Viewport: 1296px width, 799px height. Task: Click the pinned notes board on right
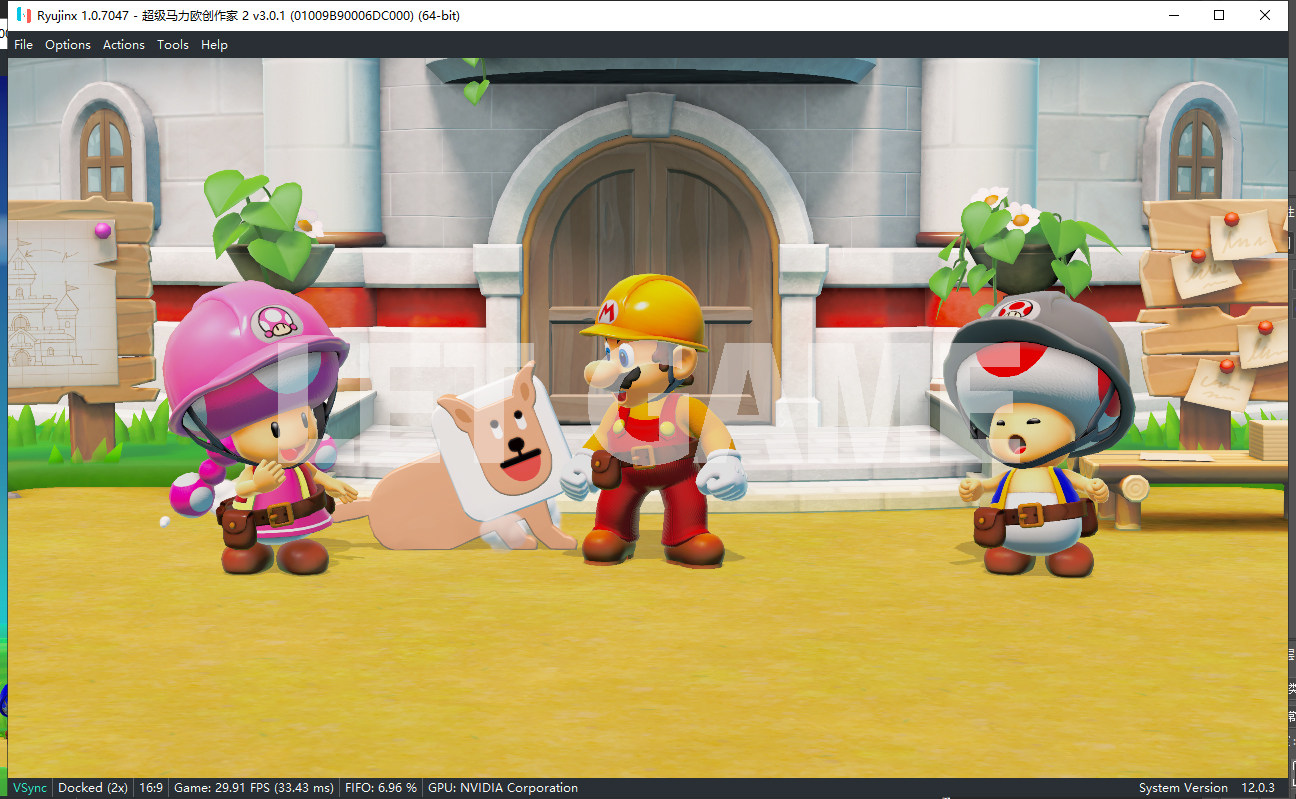1215,300
